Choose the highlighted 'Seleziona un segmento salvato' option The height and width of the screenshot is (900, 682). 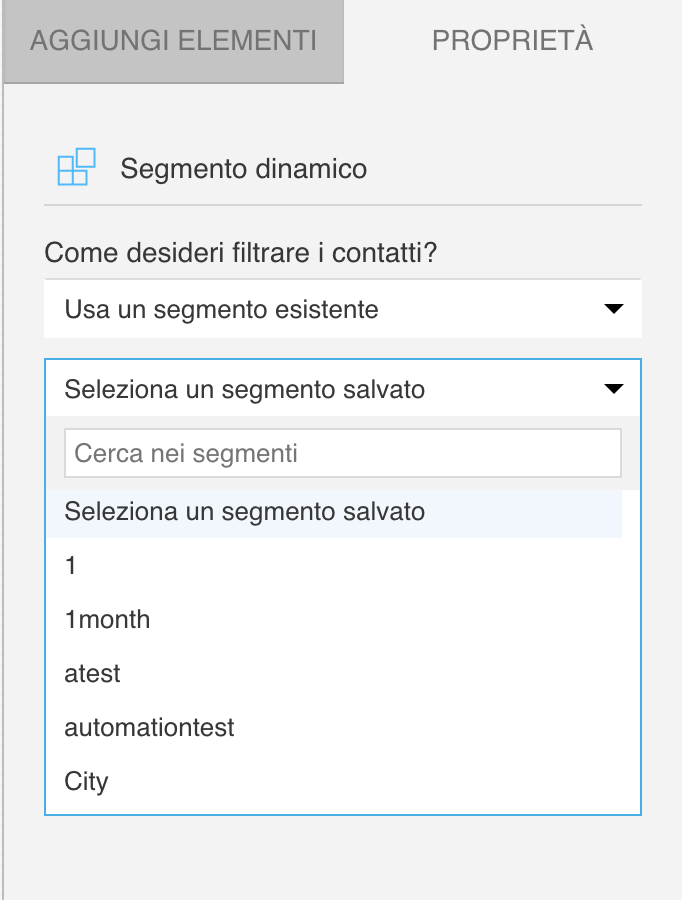tap(334, 511)
